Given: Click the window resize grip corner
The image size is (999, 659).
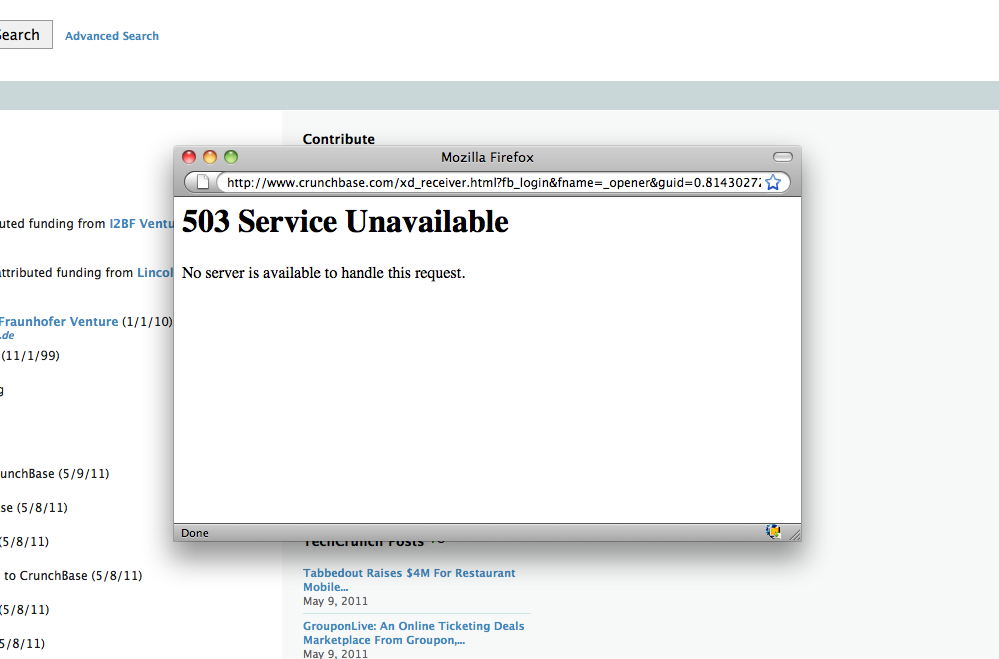Looking at the screenshot, I should (x=794, y=535).
